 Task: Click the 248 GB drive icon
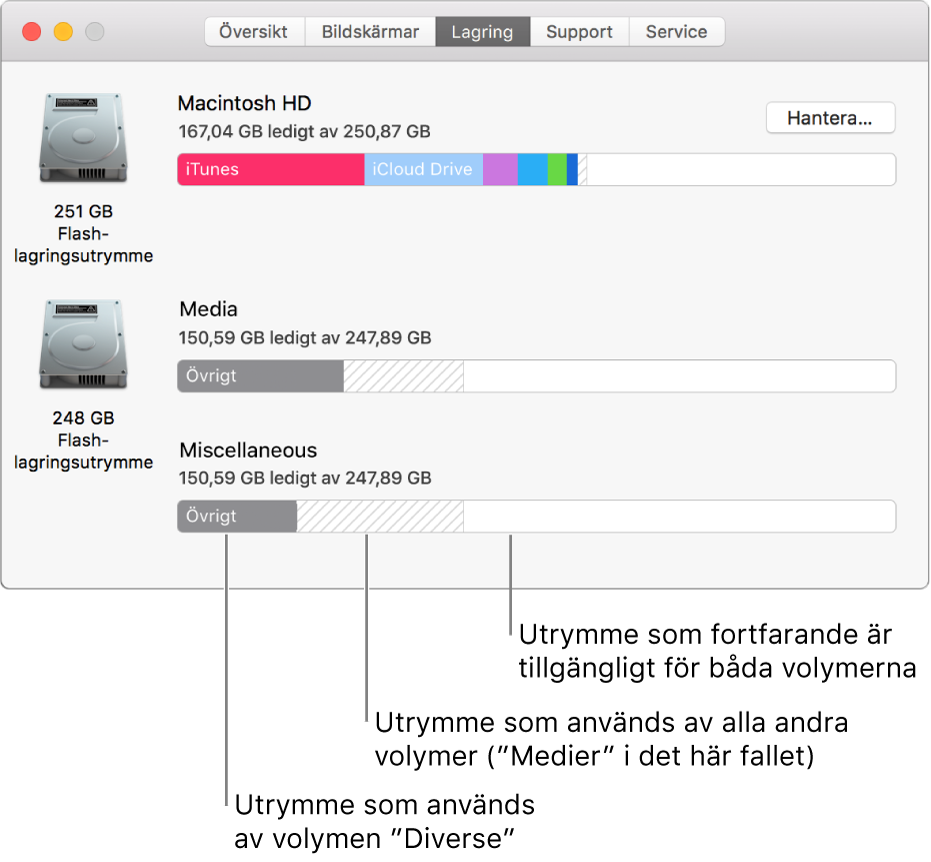(x=83, y=344)
